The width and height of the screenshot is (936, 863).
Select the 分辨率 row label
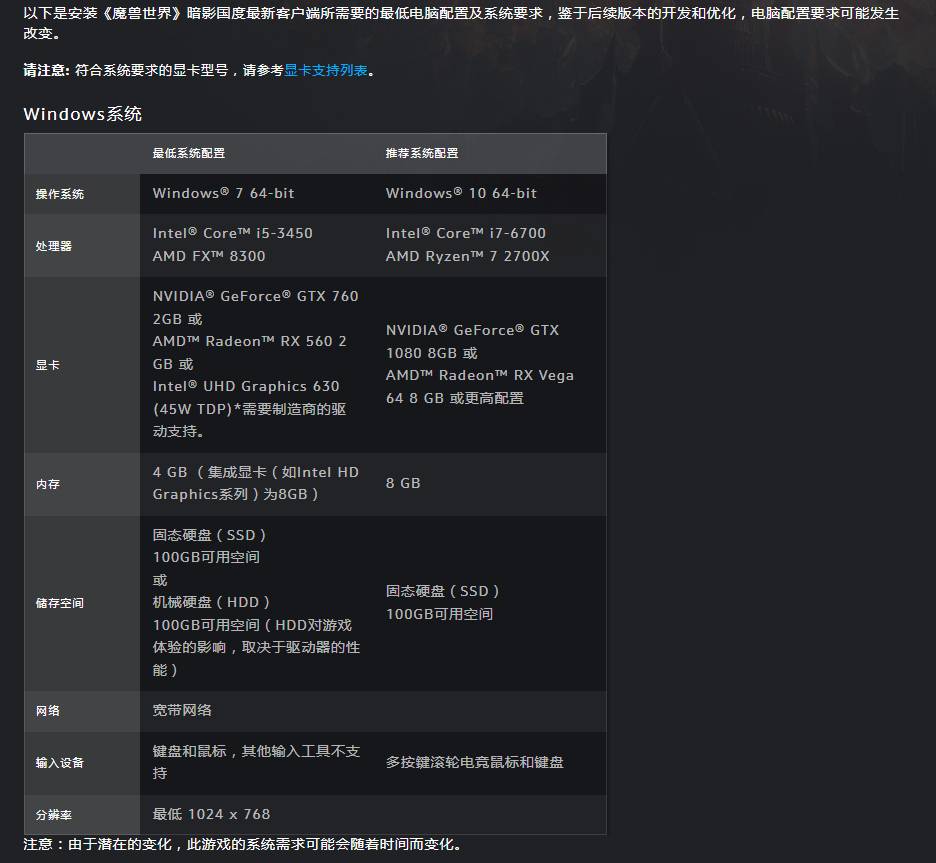coord(54,815)
